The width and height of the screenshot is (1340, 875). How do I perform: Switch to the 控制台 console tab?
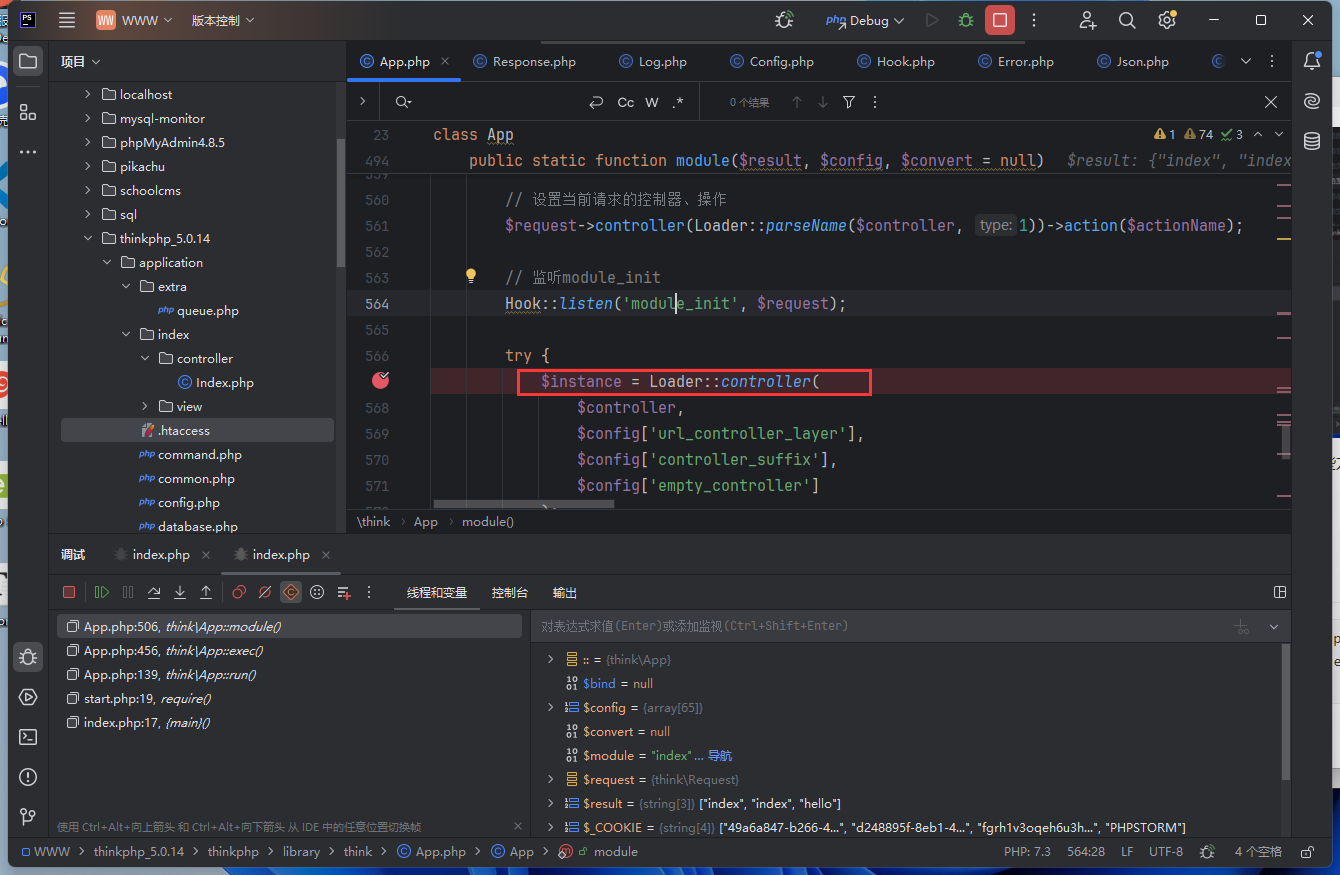coord(509,592)
